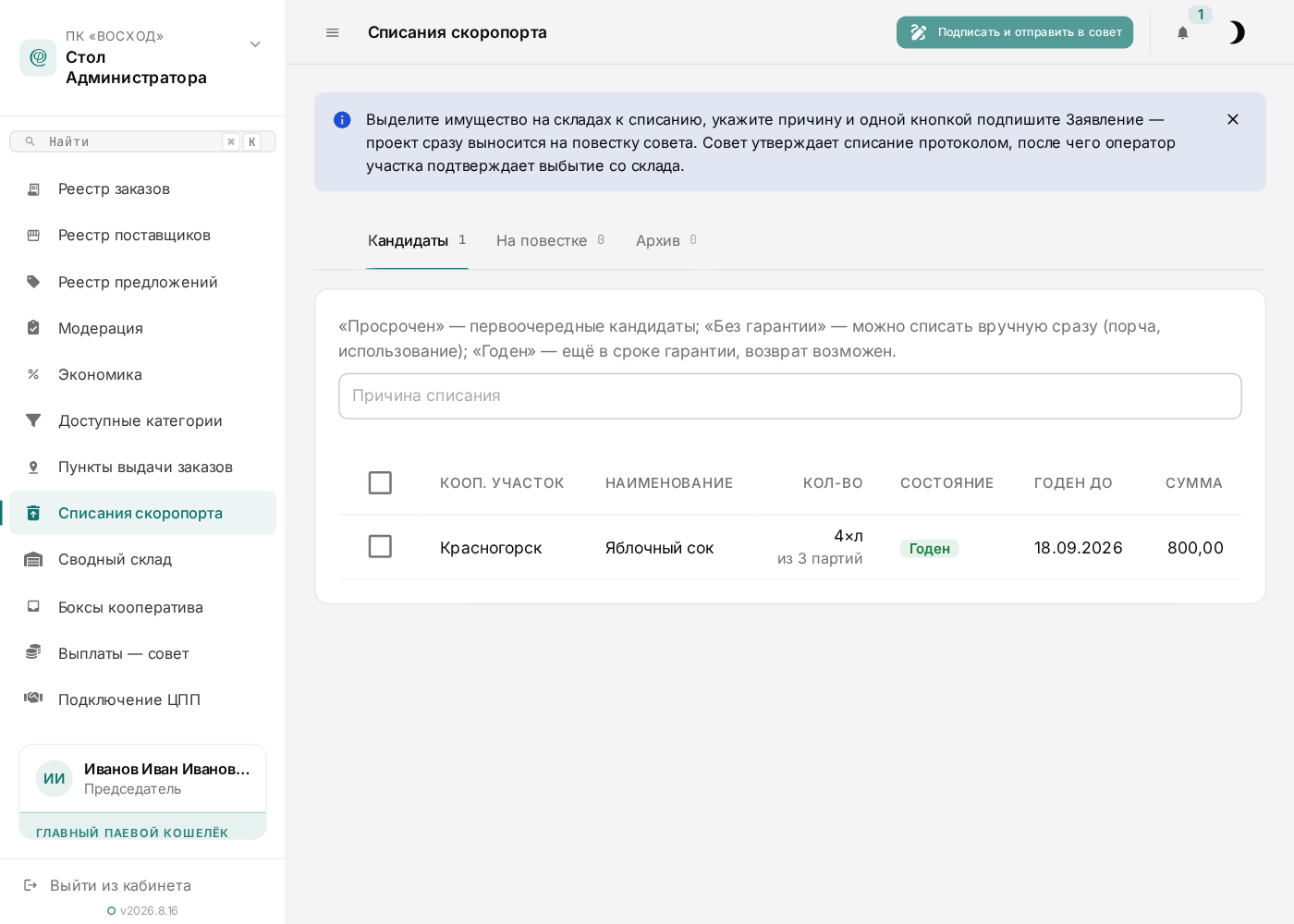The height and width of the screenshot is (924, 1294).
Task: Switch to На повестке tab
Action: coord(551,240)
